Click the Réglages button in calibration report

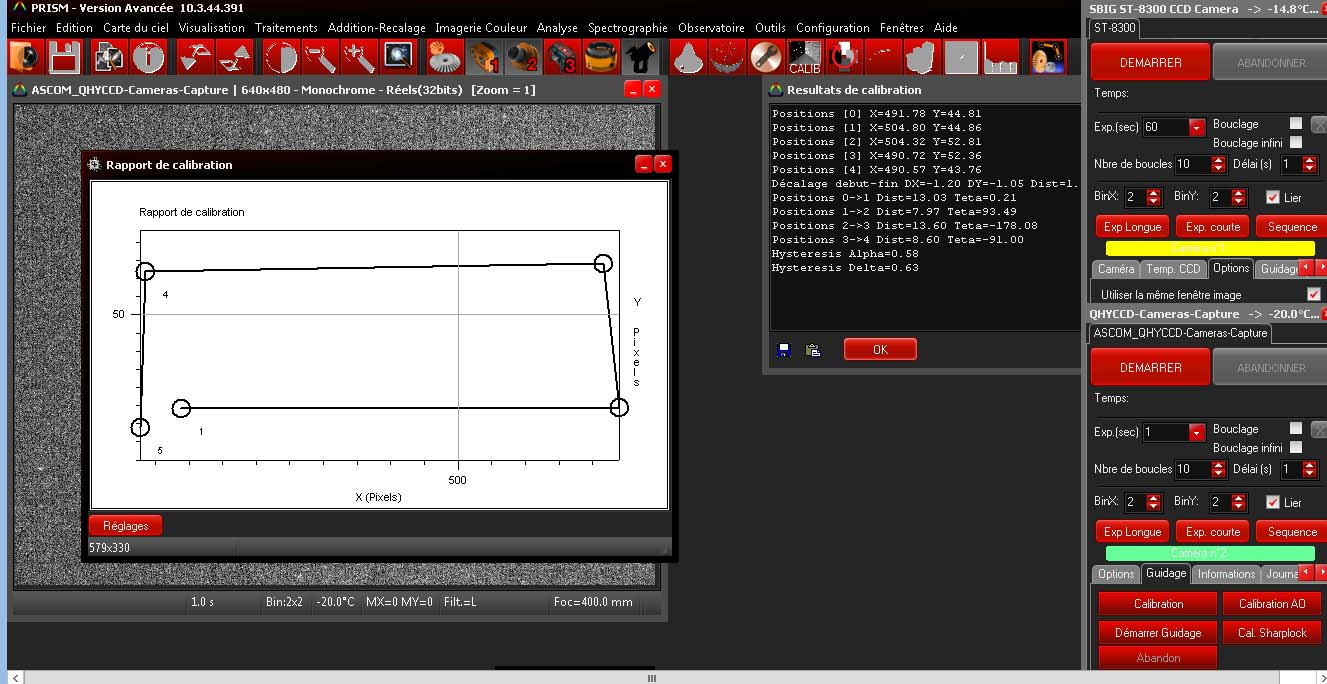[126, 525]
